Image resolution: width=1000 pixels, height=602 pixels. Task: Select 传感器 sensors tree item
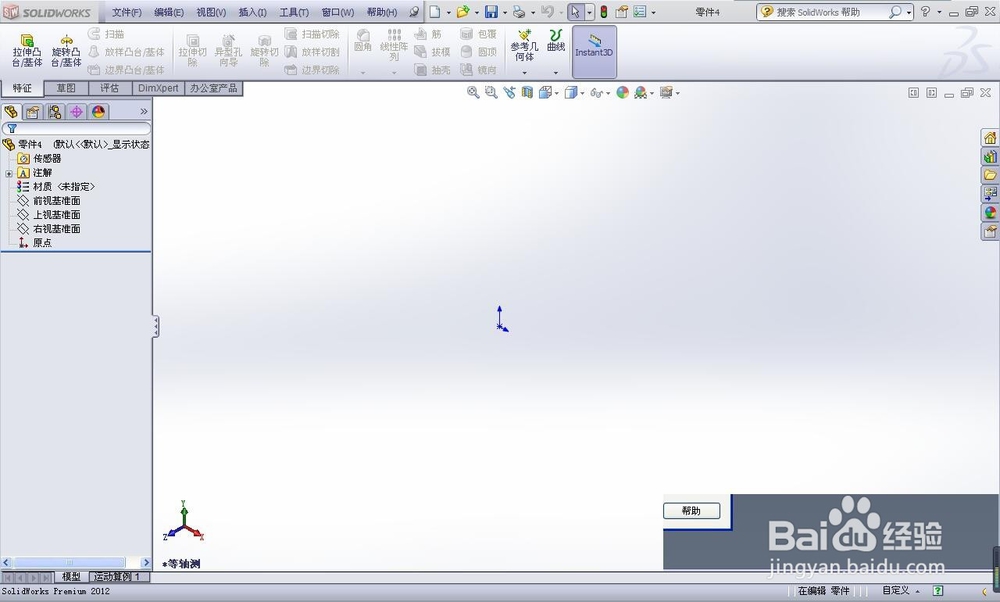point(39,158)
